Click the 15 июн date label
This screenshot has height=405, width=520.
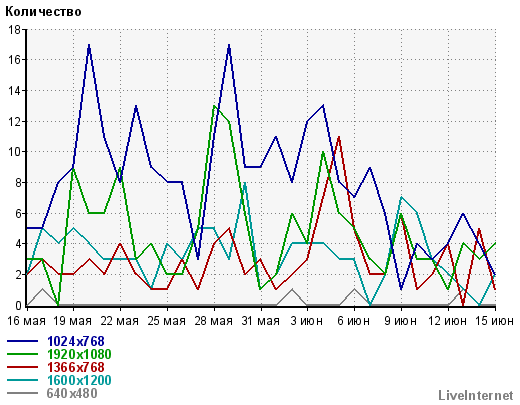click(x=494, y=321)
